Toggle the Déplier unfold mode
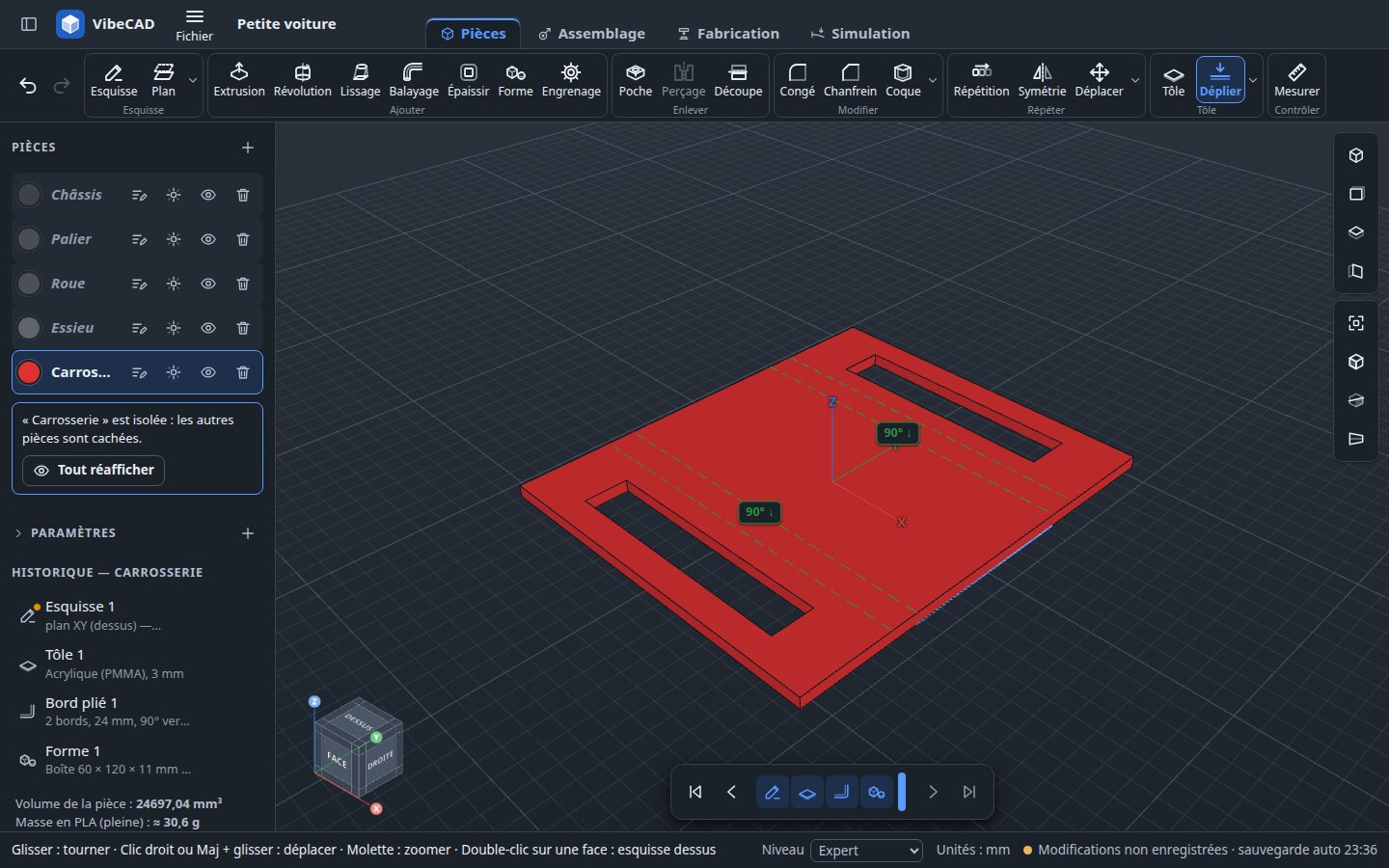Image resolution: width=1389 pixels, height=868 pixels. [1220, 80]
